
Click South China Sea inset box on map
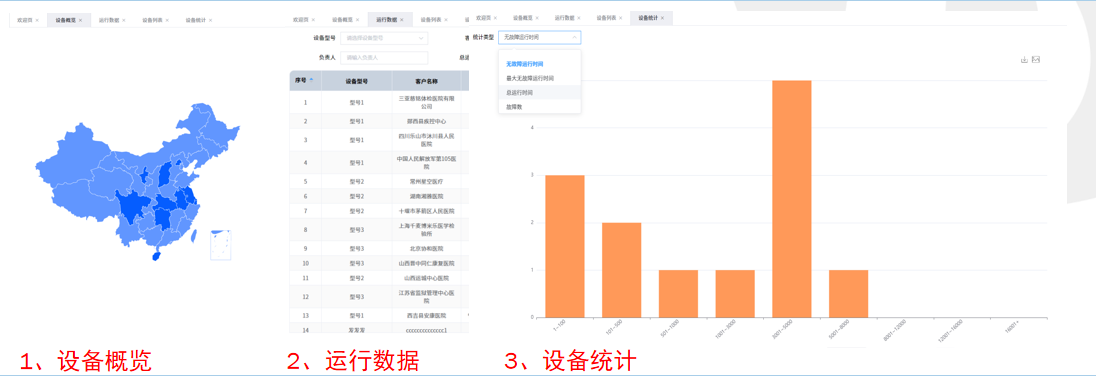click(220, 245)
